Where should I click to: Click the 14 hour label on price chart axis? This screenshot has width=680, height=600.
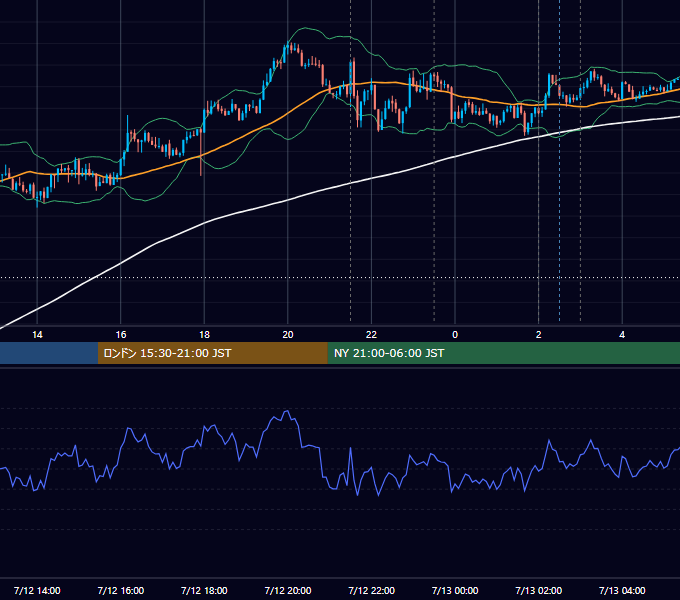point(37,335)
